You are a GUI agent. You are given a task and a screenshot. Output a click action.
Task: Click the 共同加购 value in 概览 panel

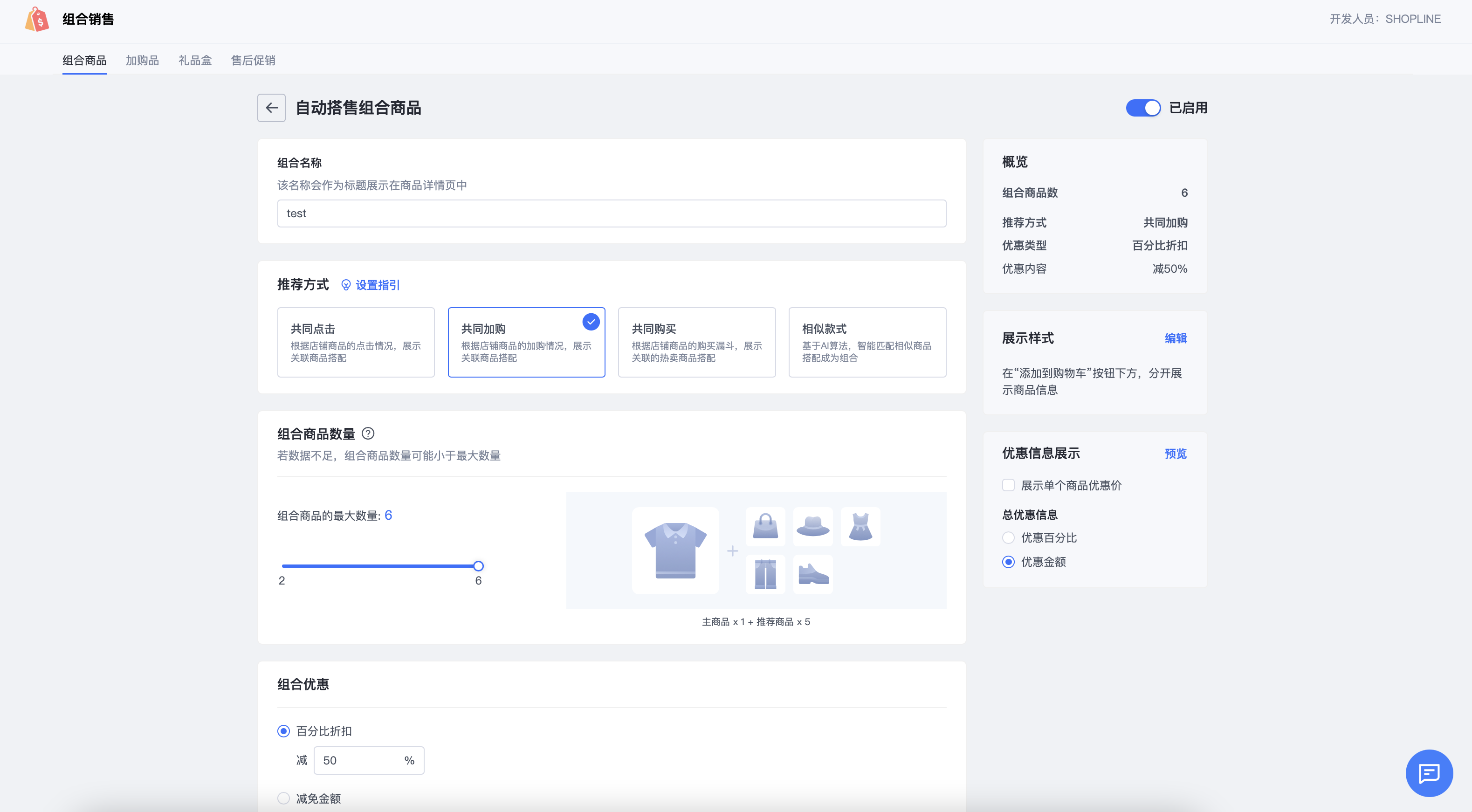[1165, 222]
